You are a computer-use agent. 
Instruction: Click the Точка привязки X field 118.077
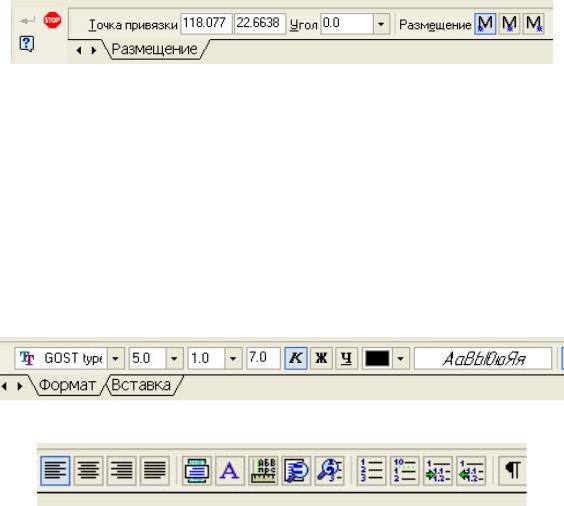pos(206,24)
